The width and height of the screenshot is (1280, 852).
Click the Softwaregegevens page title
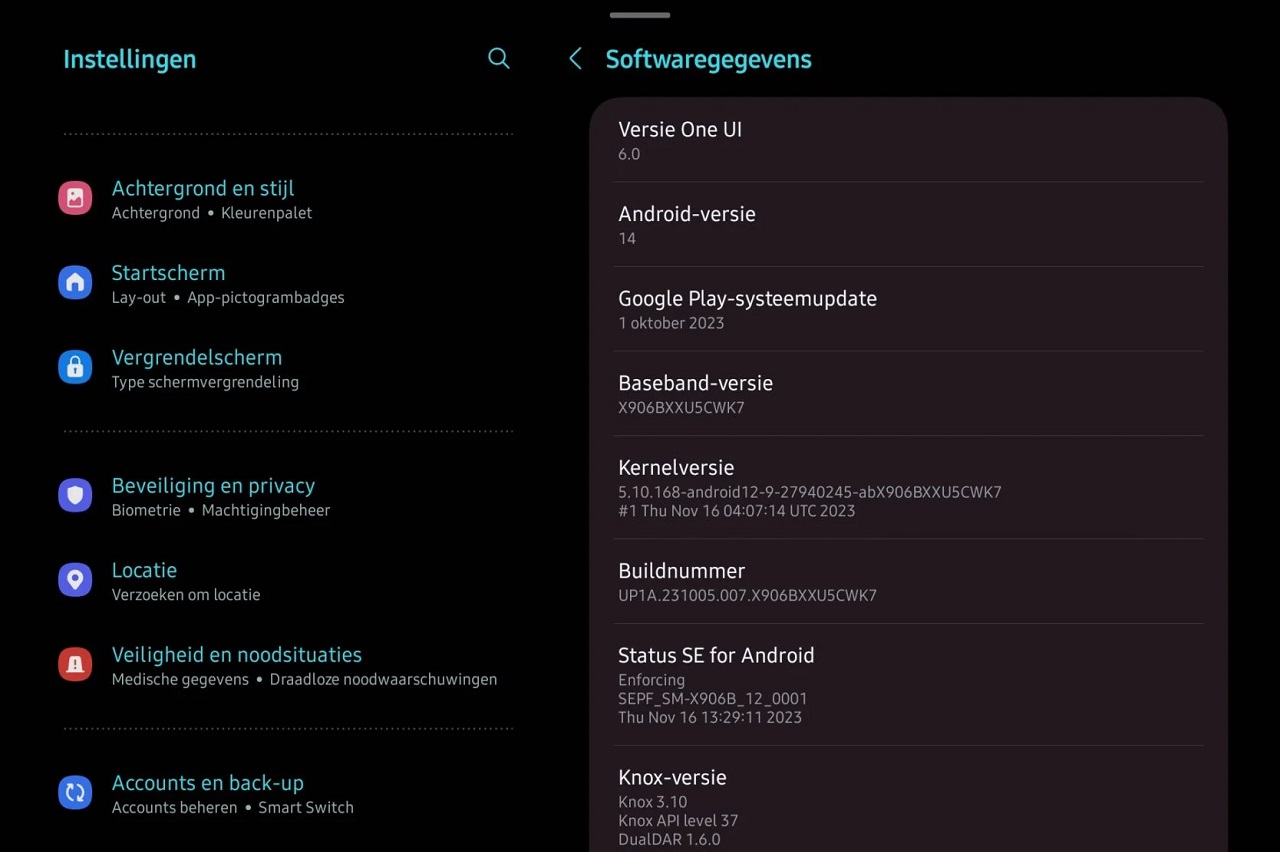click(708, 59)
